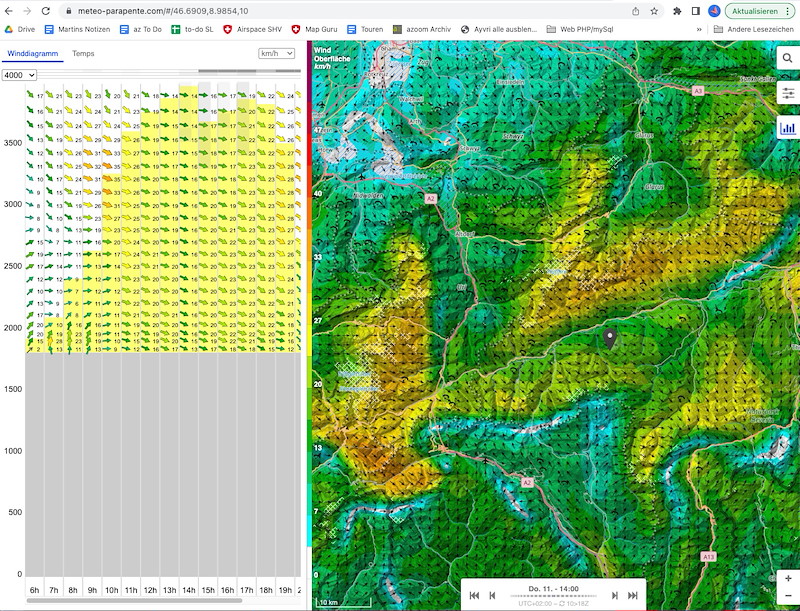Jump to the next day forecast
The width and height of the screenshot is (800, 611).
click(x=632, y=595)
